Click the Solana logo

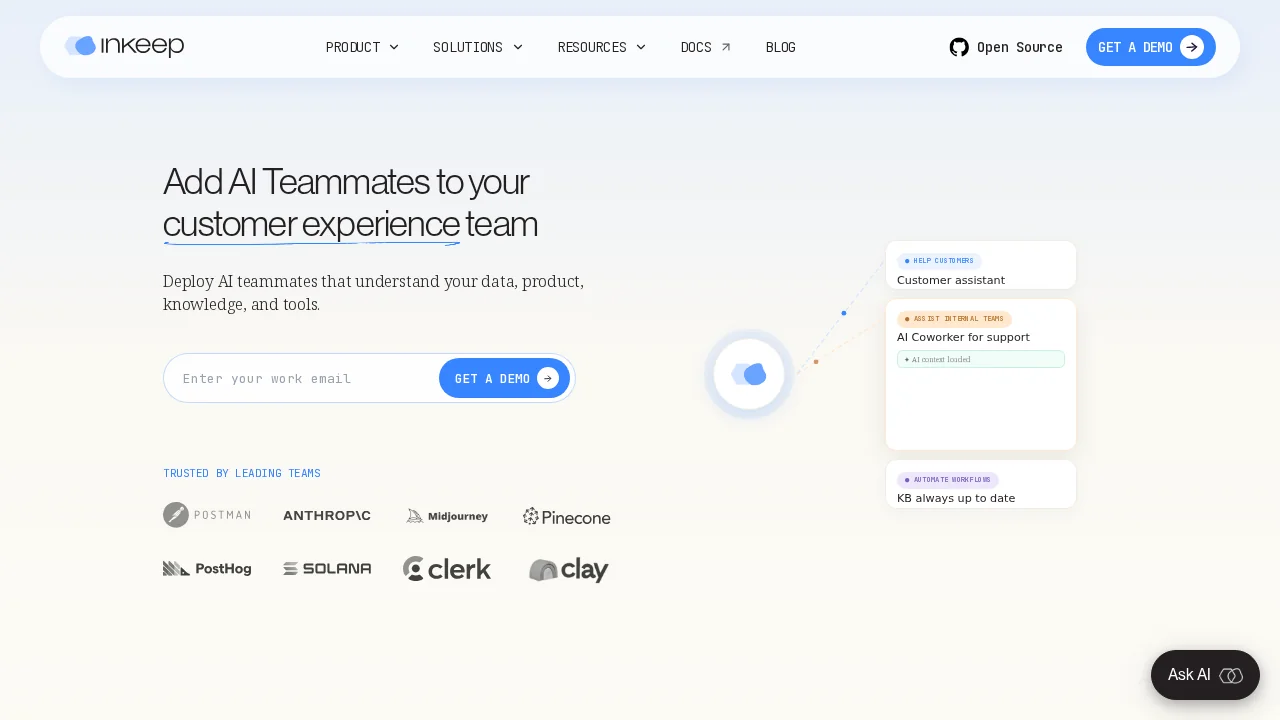[327, 568]
